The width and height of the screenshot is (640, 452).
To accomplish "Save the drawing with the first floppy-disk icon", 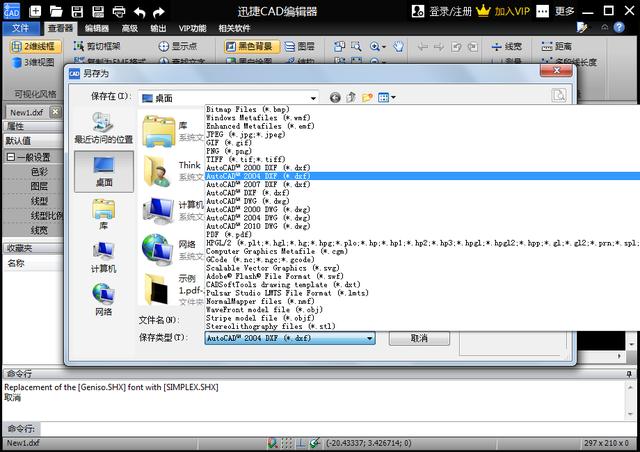I will click(77, 11).
